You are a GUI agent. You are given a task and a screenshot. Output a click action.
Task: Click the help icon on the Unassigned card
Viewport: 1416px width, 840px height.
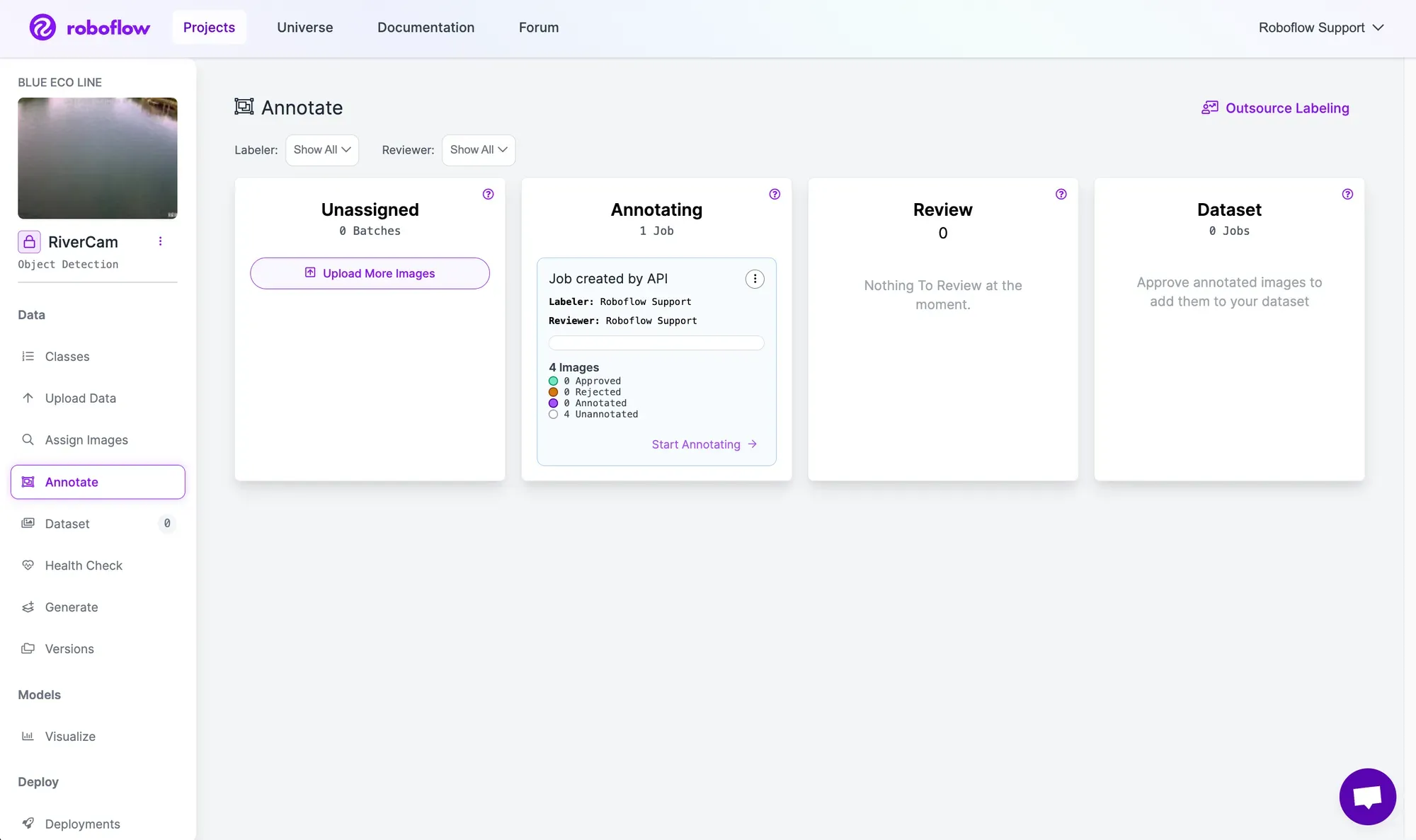pyautogui.click(x=489, y=195)
